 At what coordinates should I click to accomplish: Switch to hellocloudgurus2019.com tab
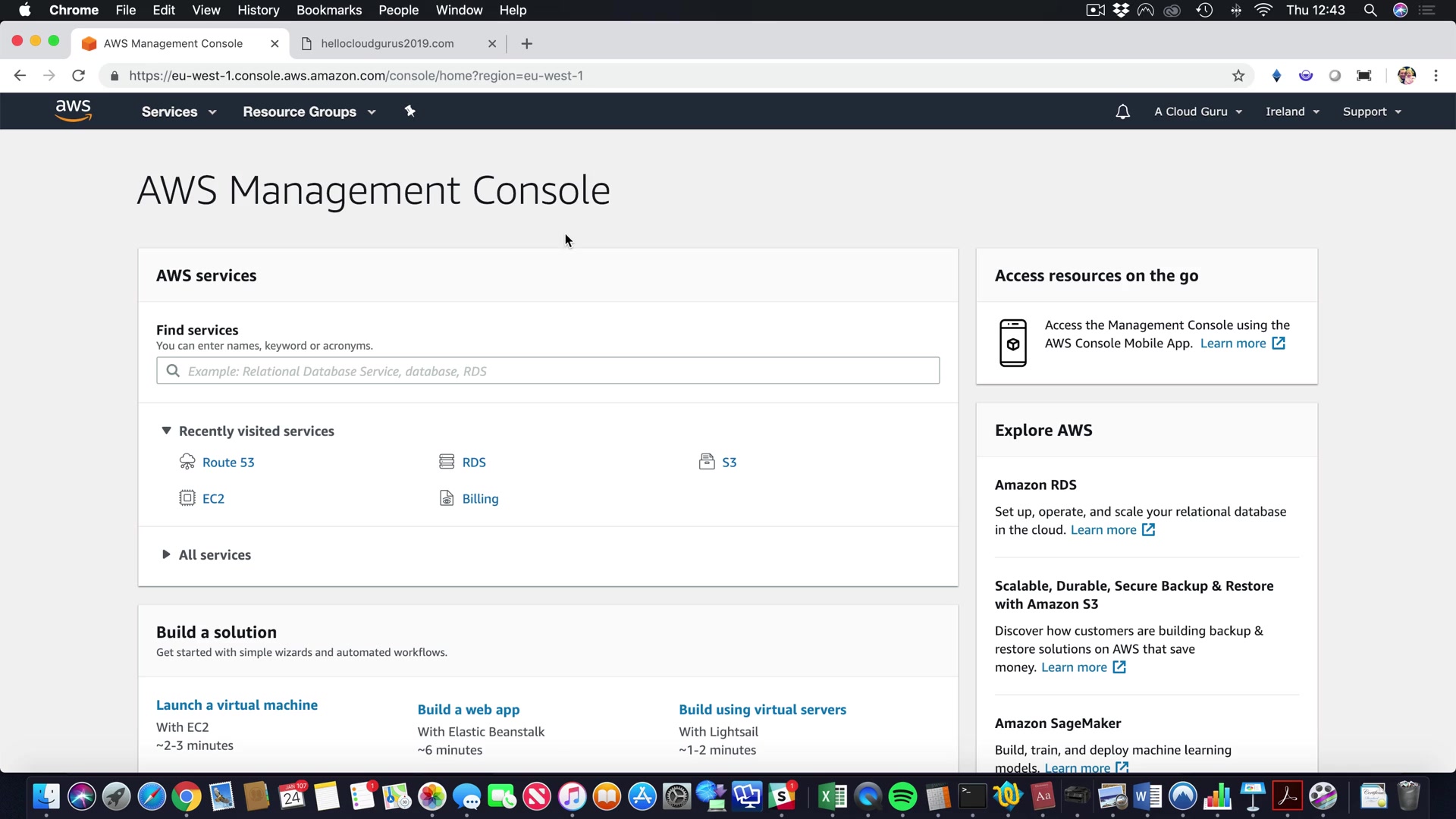[x=388, y=43]
